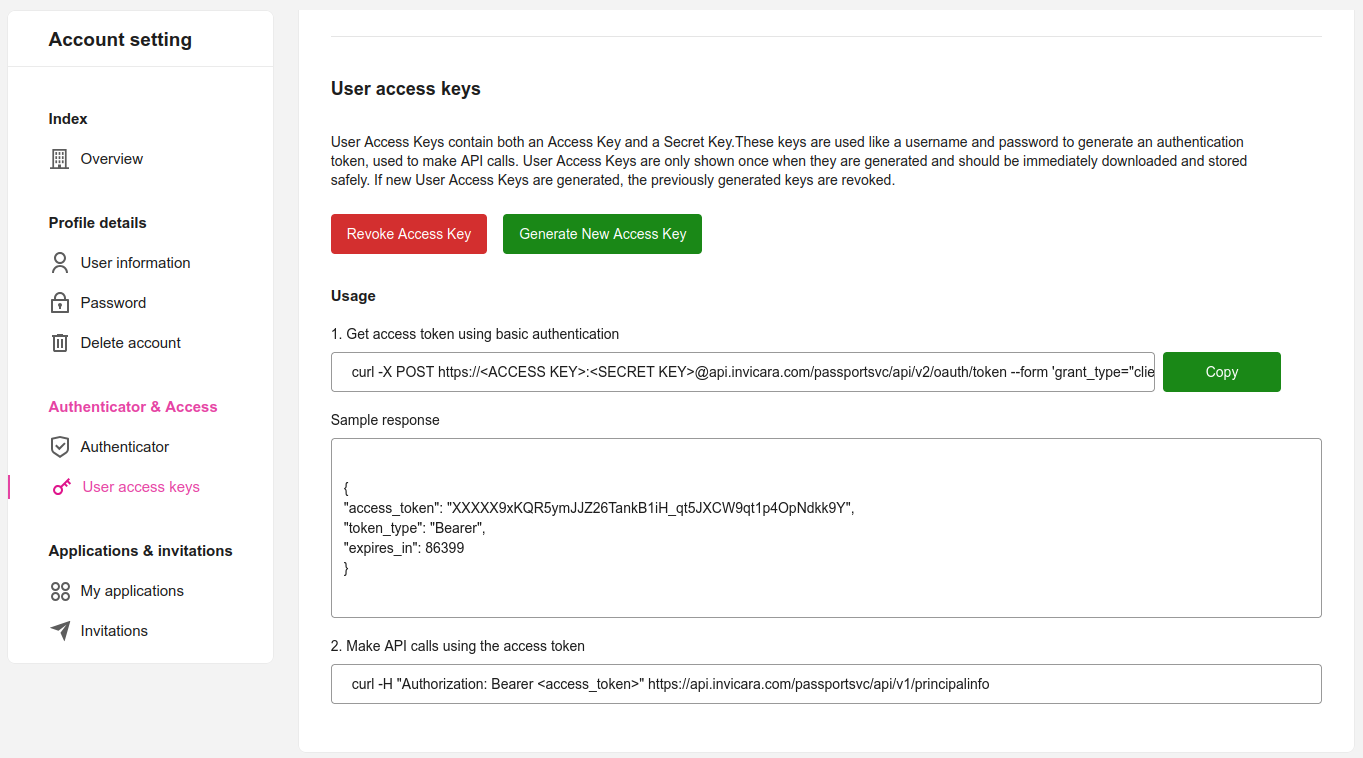
Task: Open the Password settings page
Action: 113,303
